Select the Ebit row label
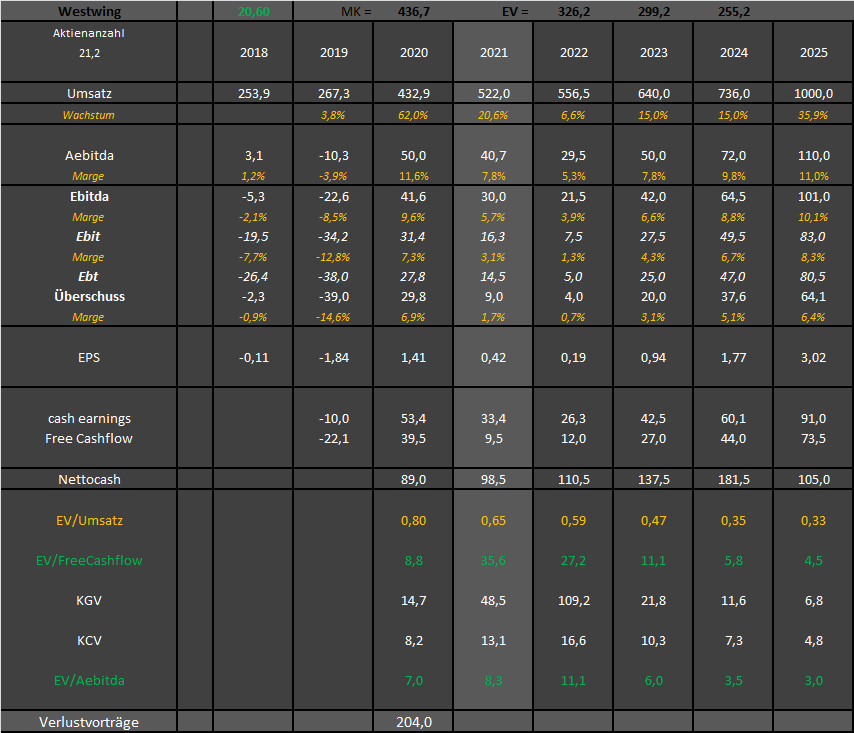This screenshot has width=854, height=733. pyautogui.click(x=89, y=236)
